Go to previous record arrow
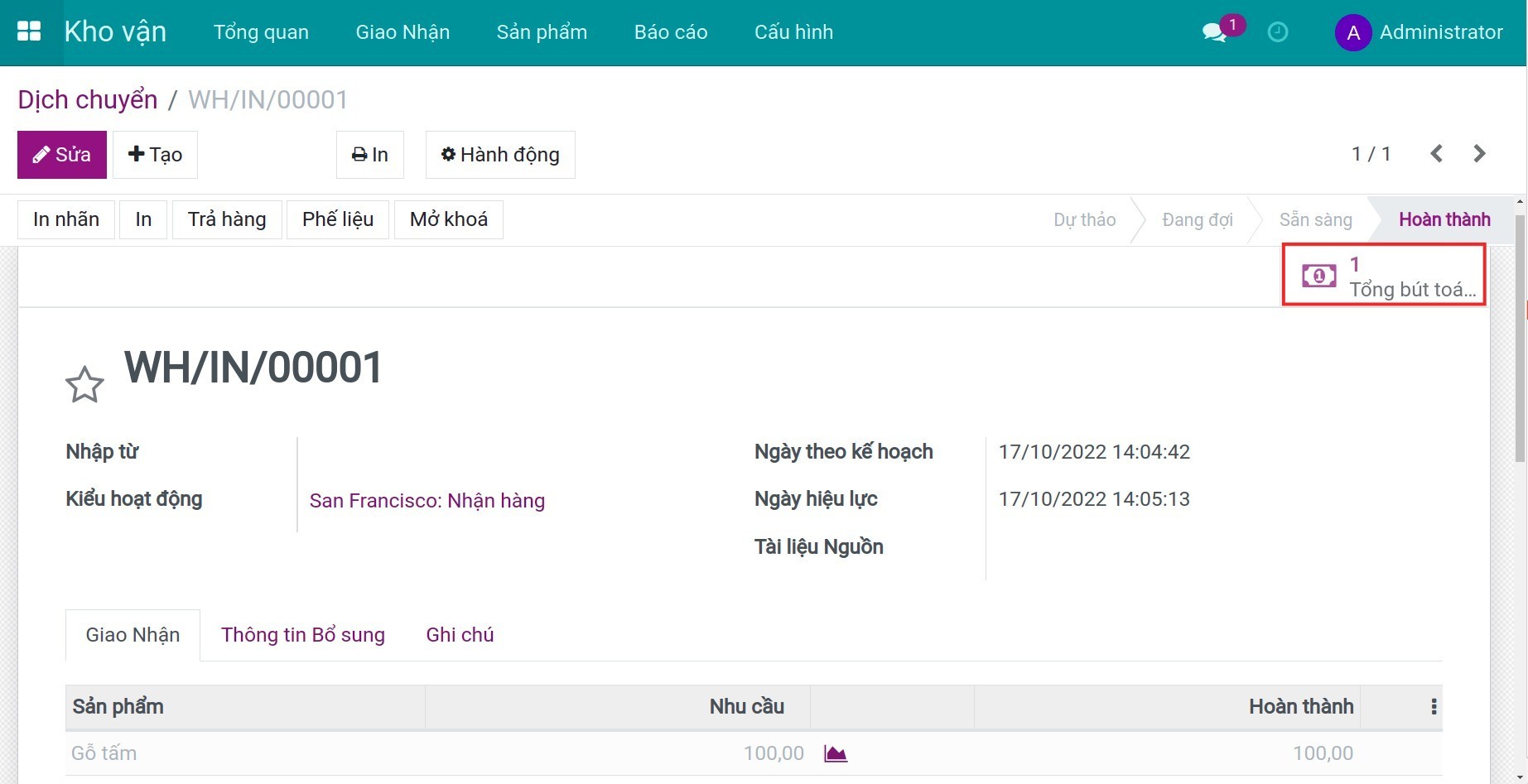Screen dimensions: 1528x784 [1437, 154]
